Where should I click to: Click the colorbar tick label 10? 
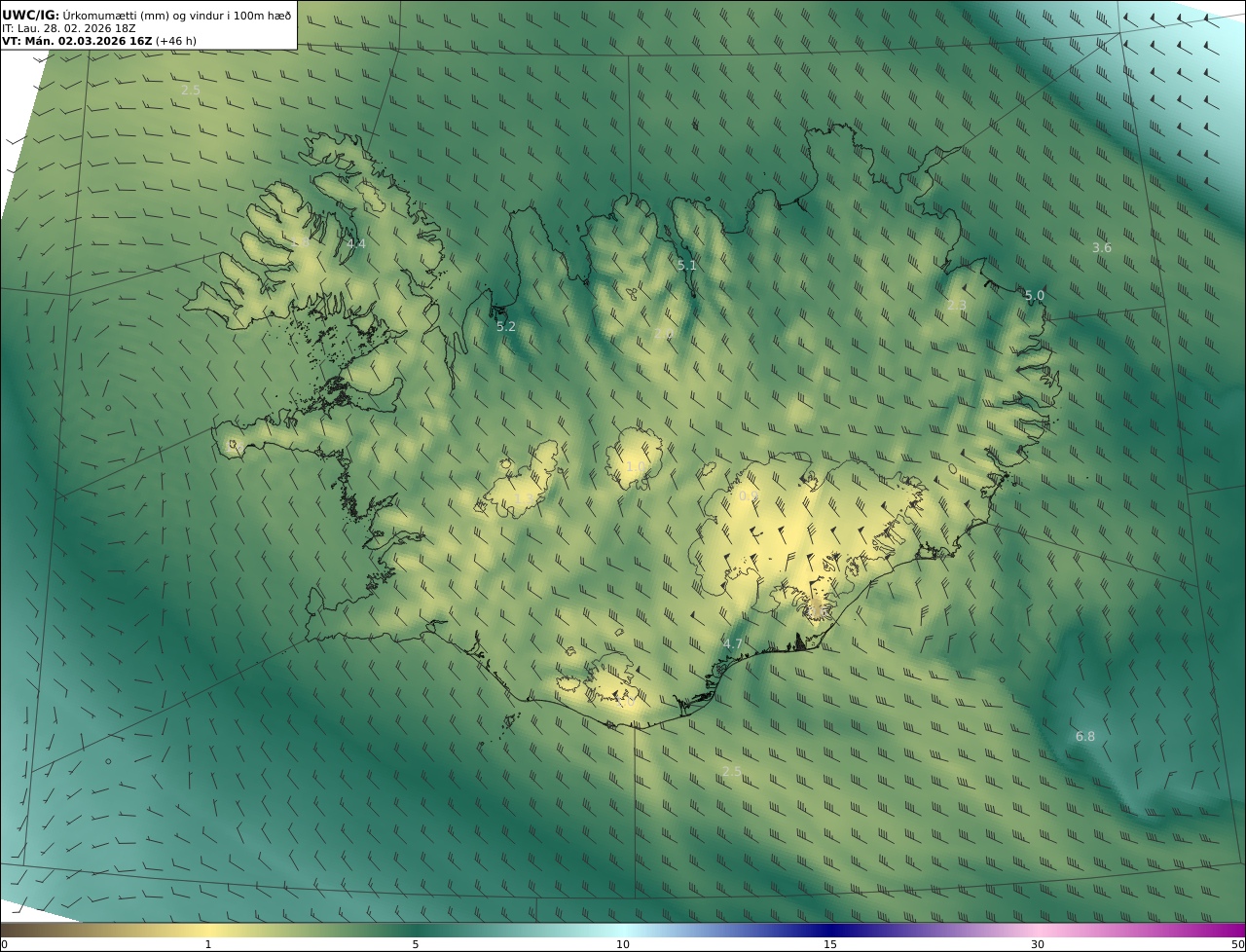[623, 944]
